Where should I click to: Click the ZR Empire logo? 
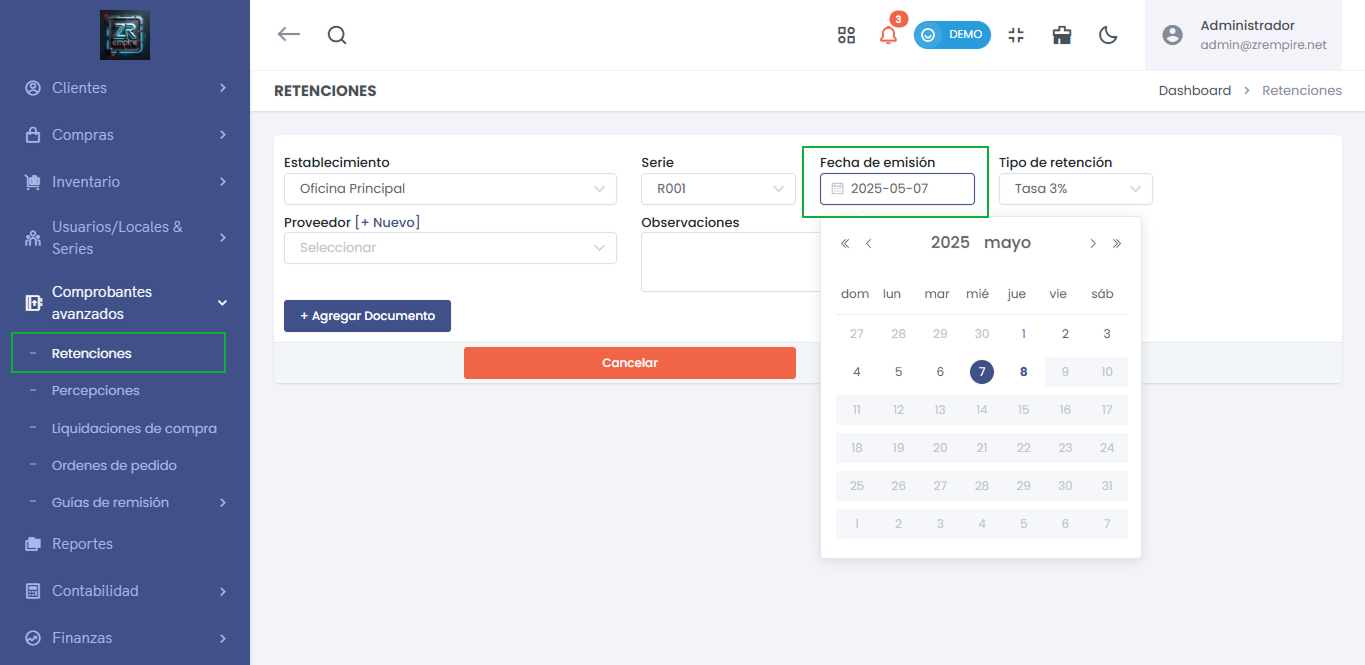[124, 34]
